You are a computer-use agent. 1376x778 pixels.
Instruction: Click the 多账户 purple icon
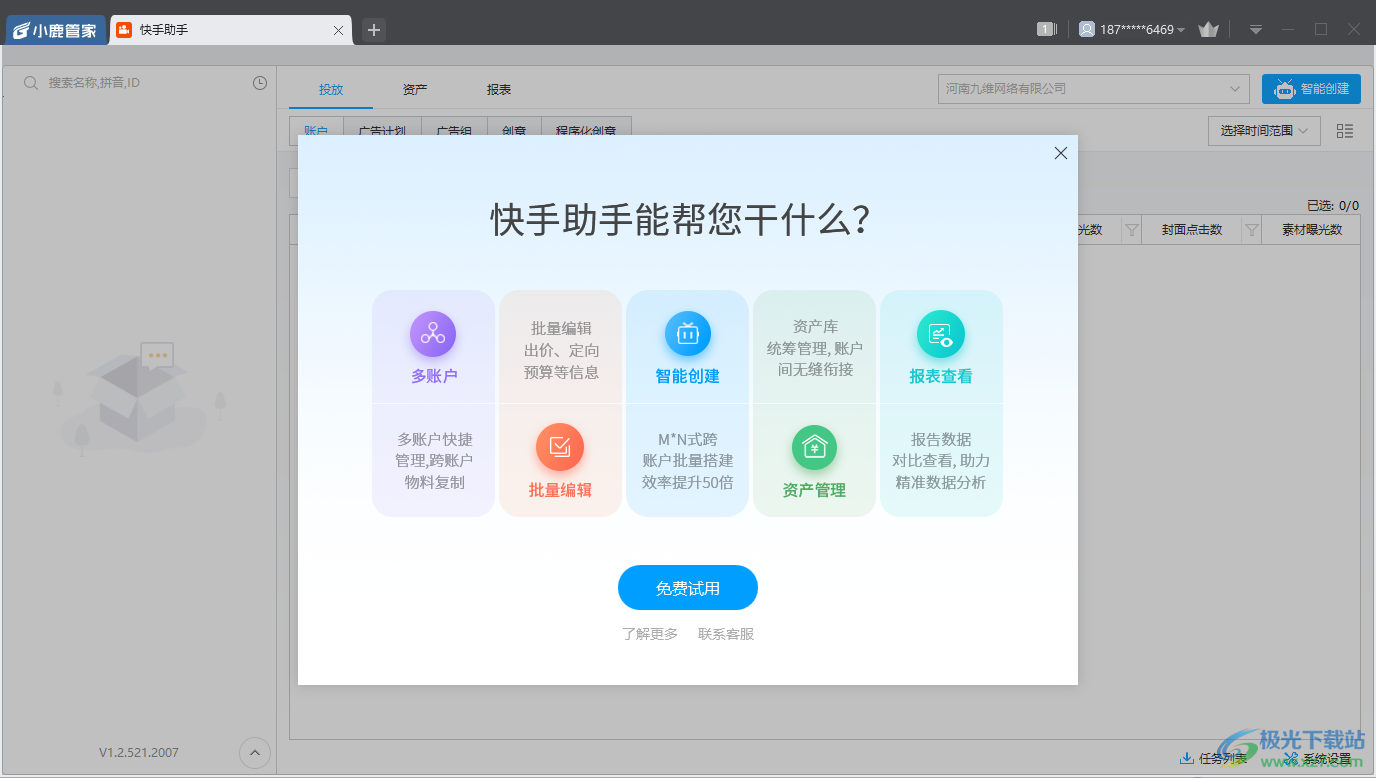(x=433, y=334)
